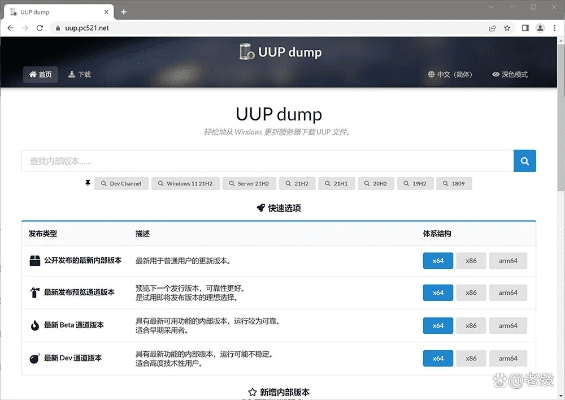Select the UUP dump browser tab
This screenshot has height=400, width=565.
[59, 12]
